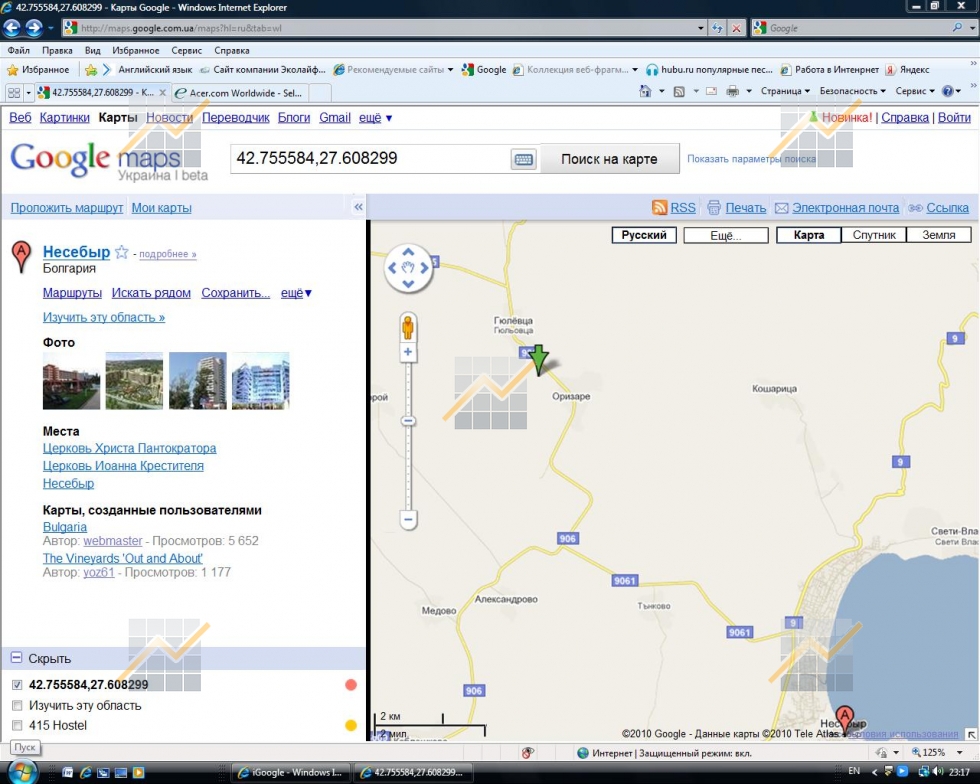
Task: Click the Refresh page icon
Action: click(x=718, y=28)
